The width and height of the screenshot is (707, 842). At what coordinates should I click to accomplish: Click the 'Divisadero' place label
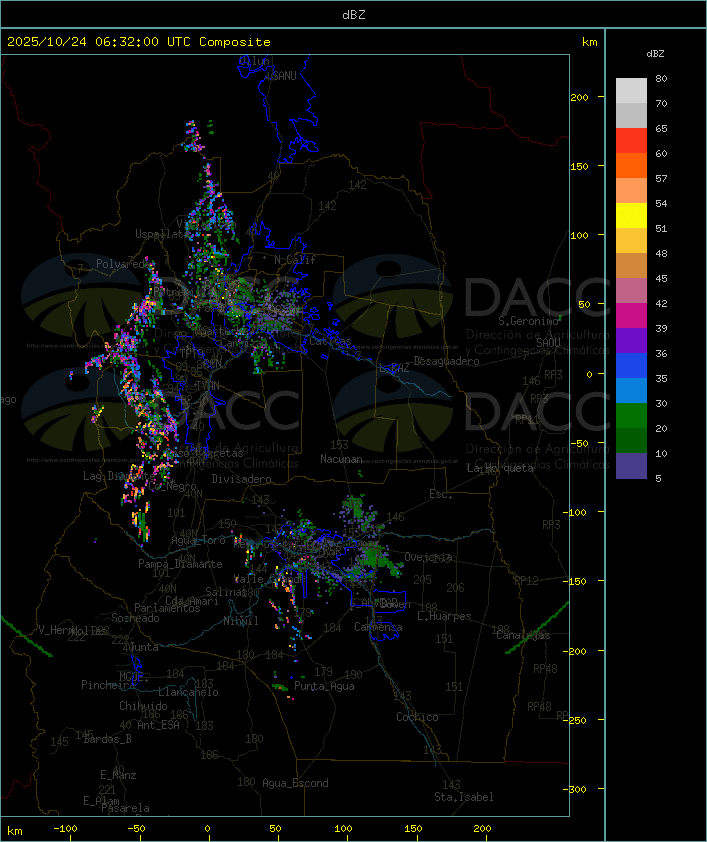click(x=241, y=479)
